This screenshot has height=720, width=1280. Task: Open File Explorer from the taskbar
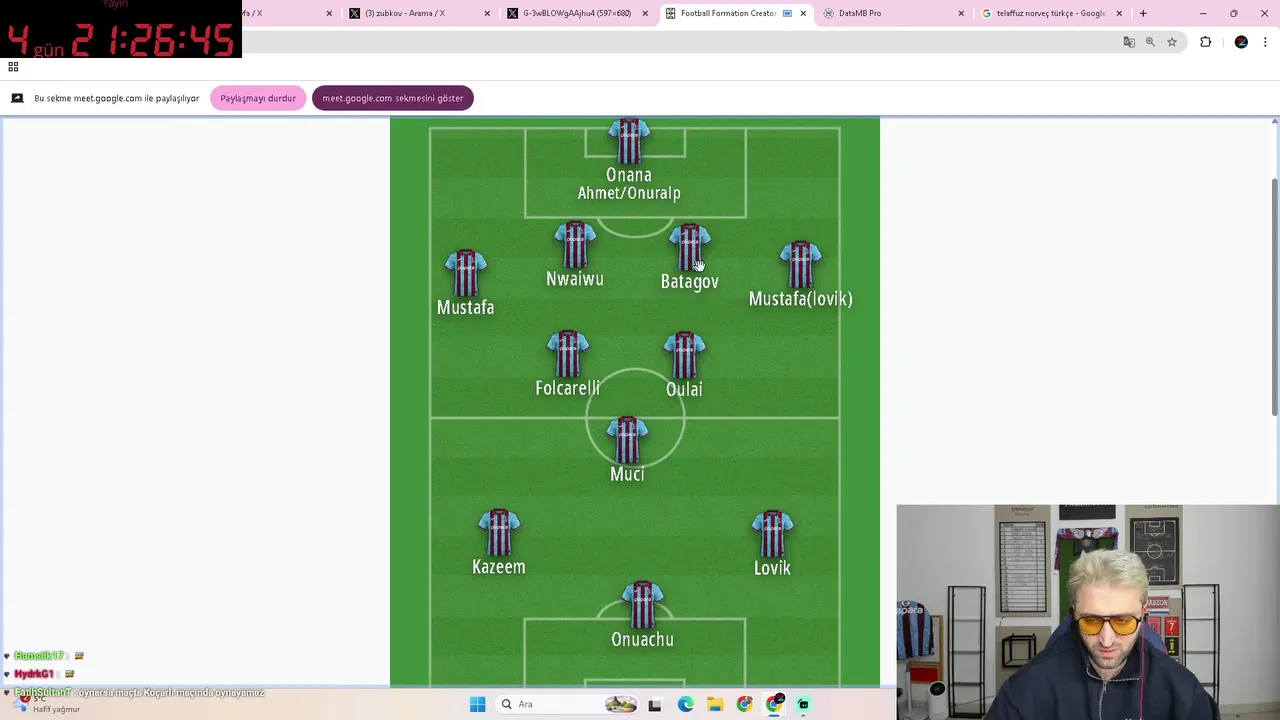click(x=715, y=704)
